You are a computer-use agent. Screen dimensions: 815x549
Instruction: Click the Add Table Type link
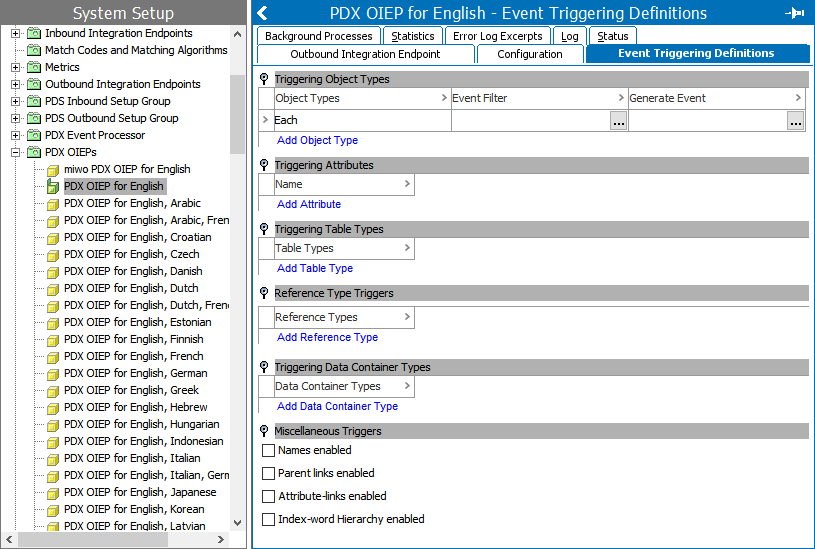(x=315, y=268)
